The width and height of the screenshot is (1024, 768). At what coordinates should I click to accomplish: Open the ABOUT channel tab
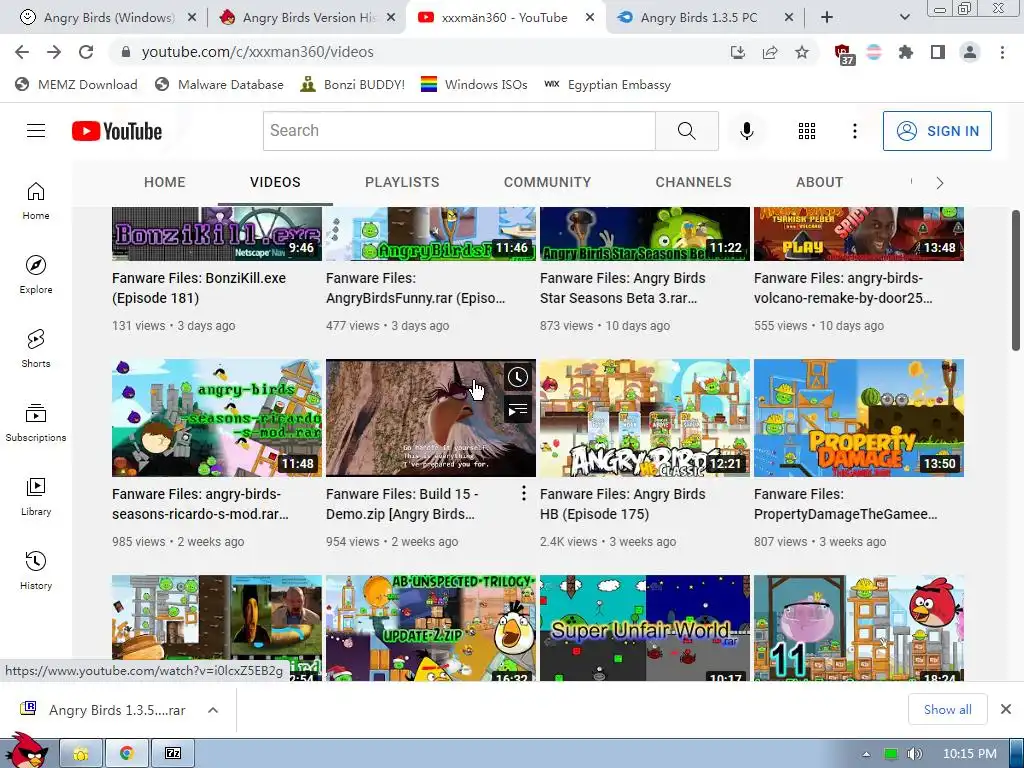pos(820,182)
